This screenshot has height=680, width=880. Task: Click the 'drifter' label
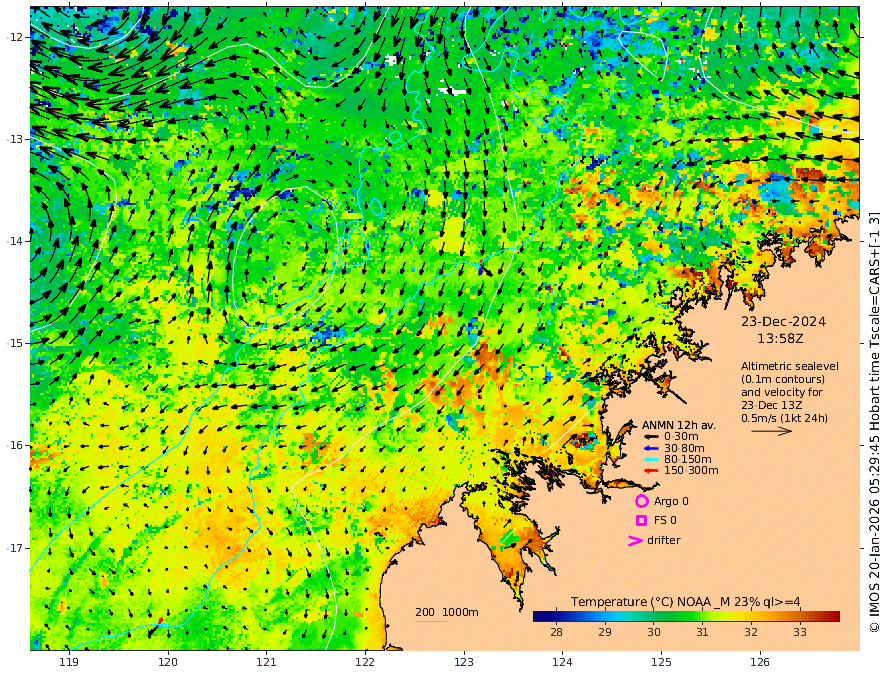coord(664,540)
